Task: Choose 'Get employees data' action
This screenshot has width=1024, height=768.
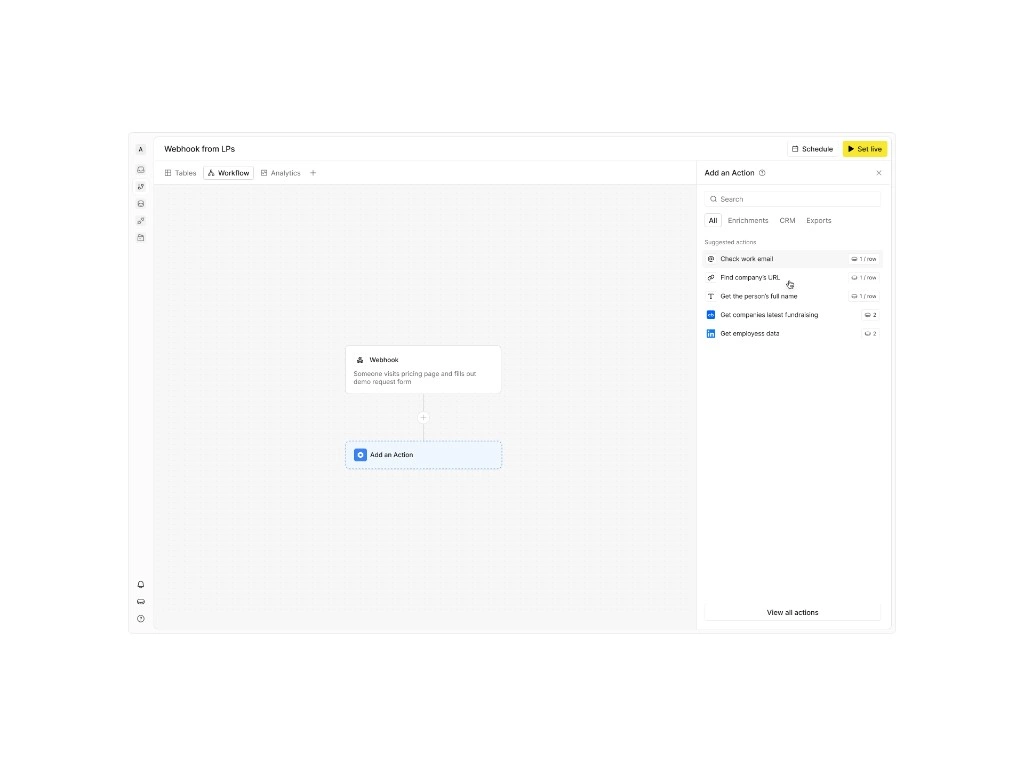Action: (792, 334)
